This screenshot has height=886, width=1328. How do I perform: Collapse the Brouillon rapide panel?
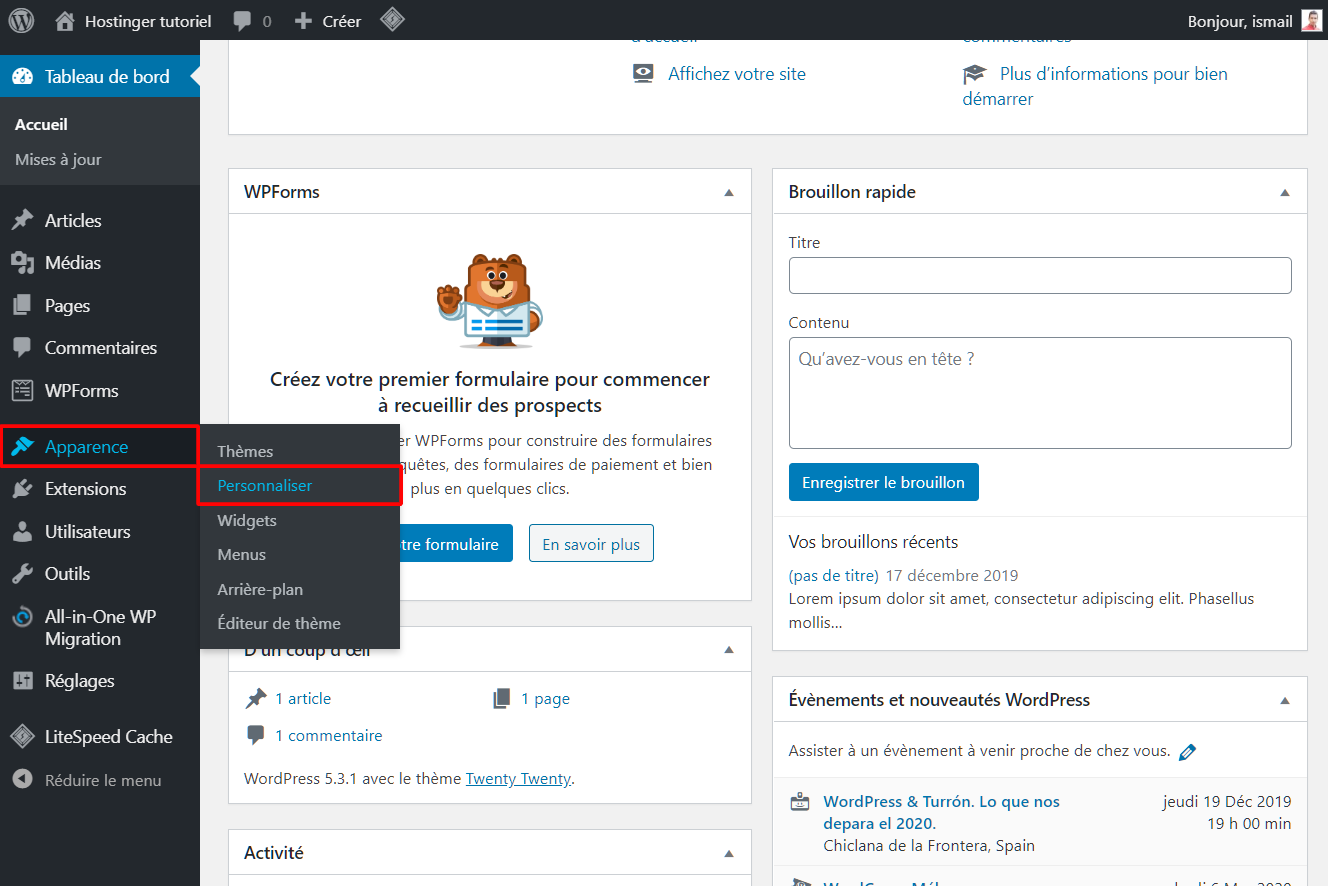pyautogui.click(x=1285, y=190)
